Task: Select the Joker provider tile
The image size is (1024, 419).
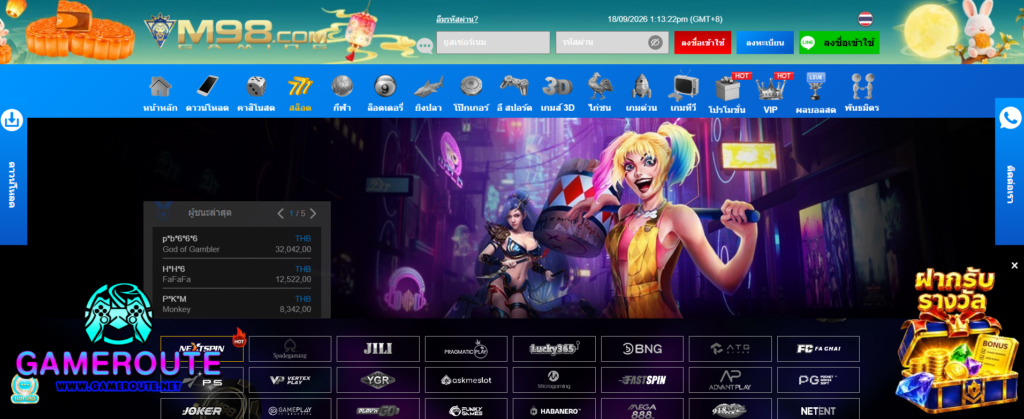Action: coord(202,409)
